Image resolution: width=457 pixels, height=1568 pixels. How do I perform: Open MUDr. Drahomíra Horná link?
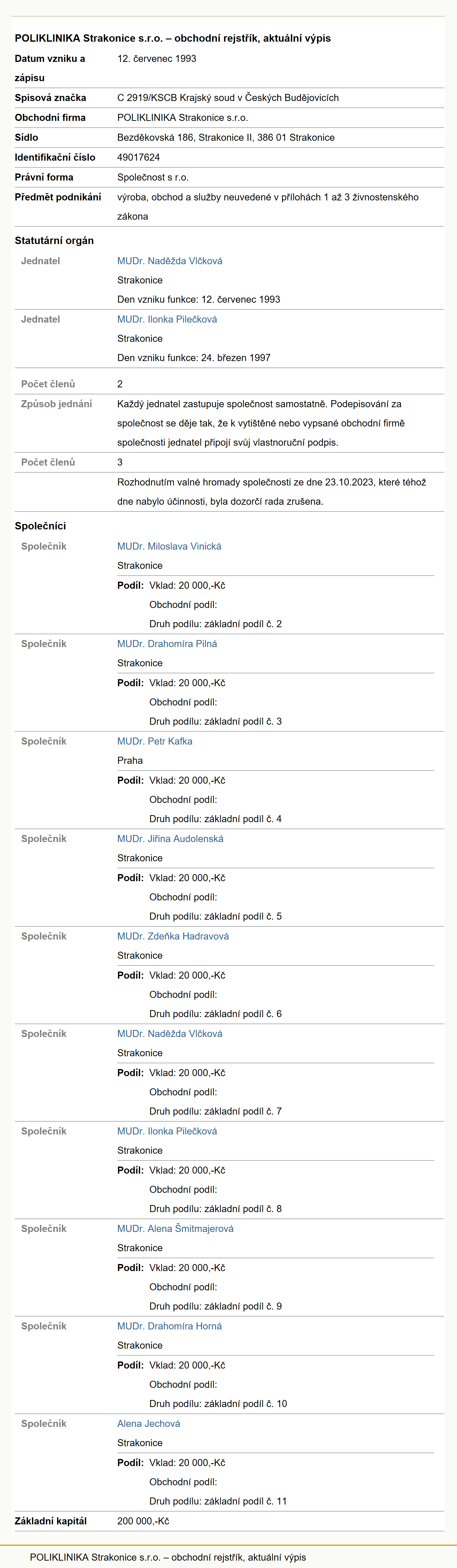click(169, 1325)
